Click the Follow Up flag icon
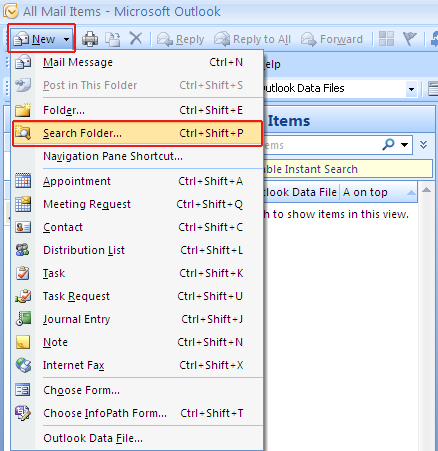Viewport: 438px width, 451px height. [x=410, y=39]
